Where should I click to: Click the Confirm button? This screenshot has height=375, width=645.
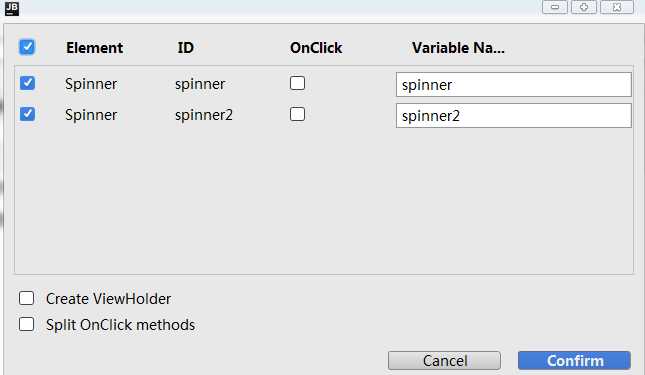(x=574, y=361)
